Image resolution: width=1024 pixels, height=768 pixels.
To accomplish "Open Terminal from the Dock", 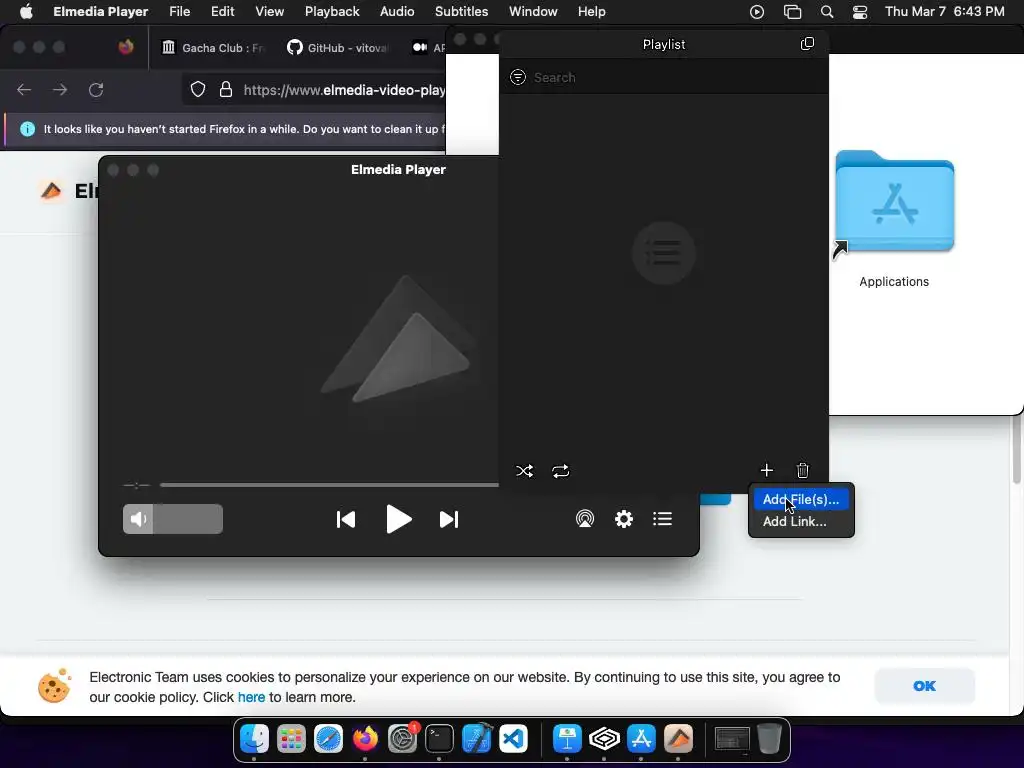I will click(x=439, y=739).
